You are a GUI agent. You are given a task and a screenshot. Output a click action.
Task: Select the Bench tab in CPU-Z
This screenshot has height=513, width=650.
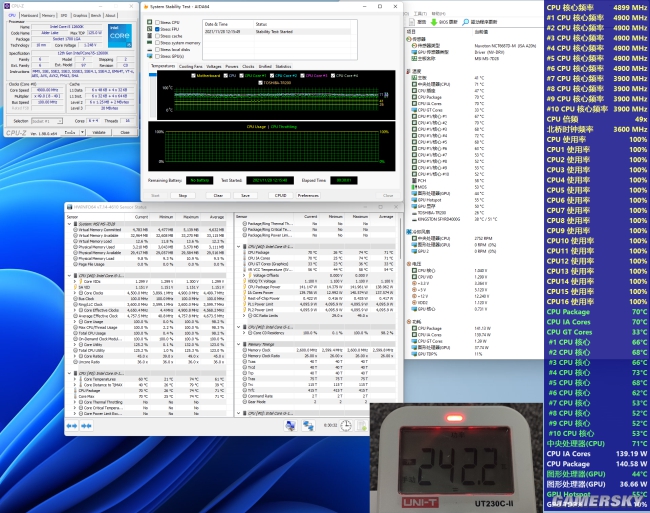point(96,15)
